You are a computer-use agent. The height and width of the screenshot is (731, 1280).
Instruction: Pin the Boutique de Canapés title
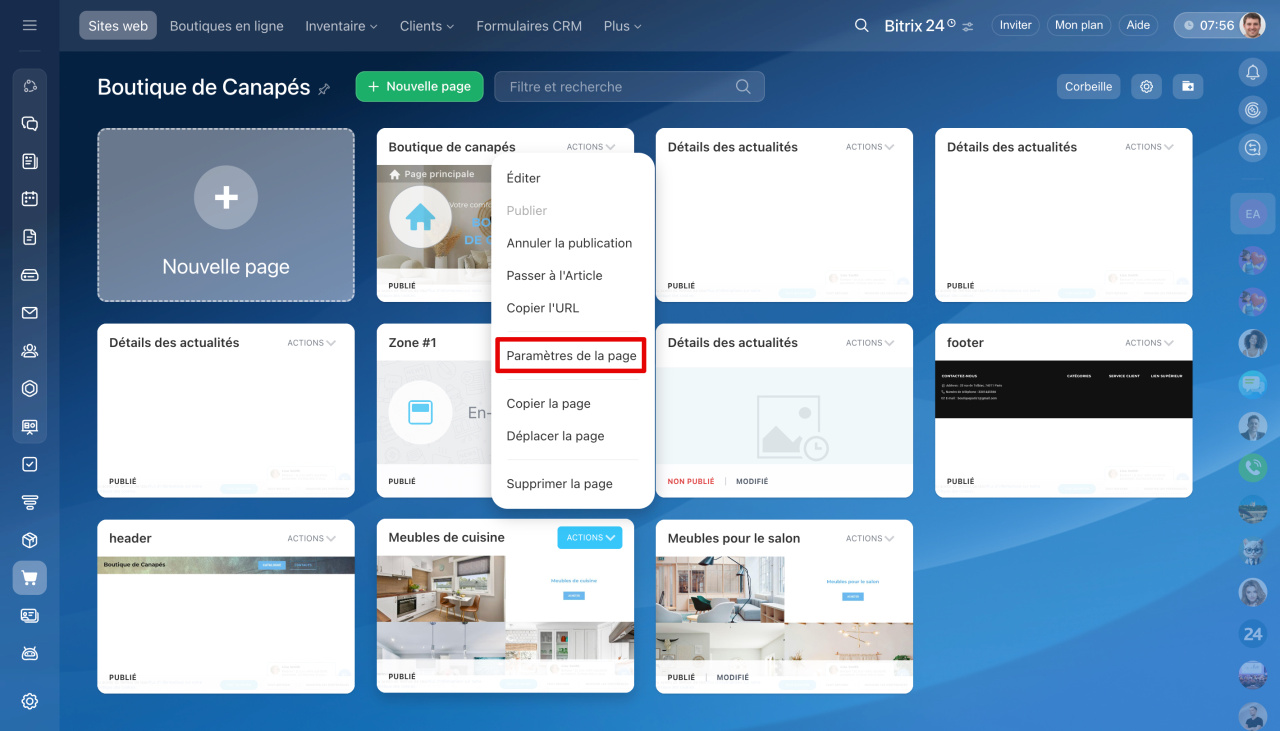pos(324,89)
